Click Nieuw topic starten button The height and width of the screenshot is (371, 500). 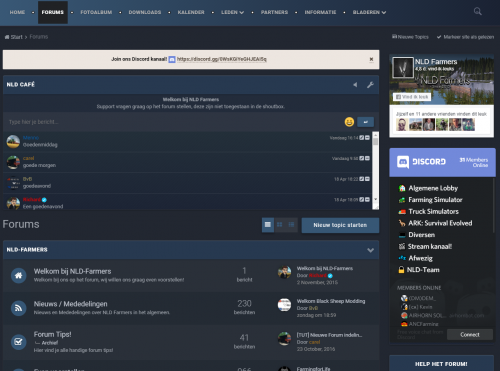[340, 225]
